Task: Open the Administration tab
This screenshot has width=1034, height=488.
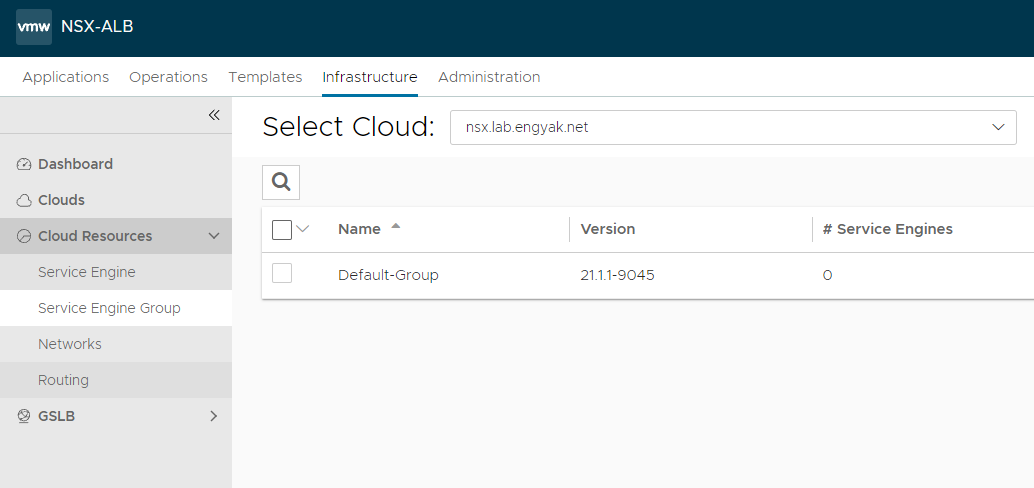Action: click(489, 77)
